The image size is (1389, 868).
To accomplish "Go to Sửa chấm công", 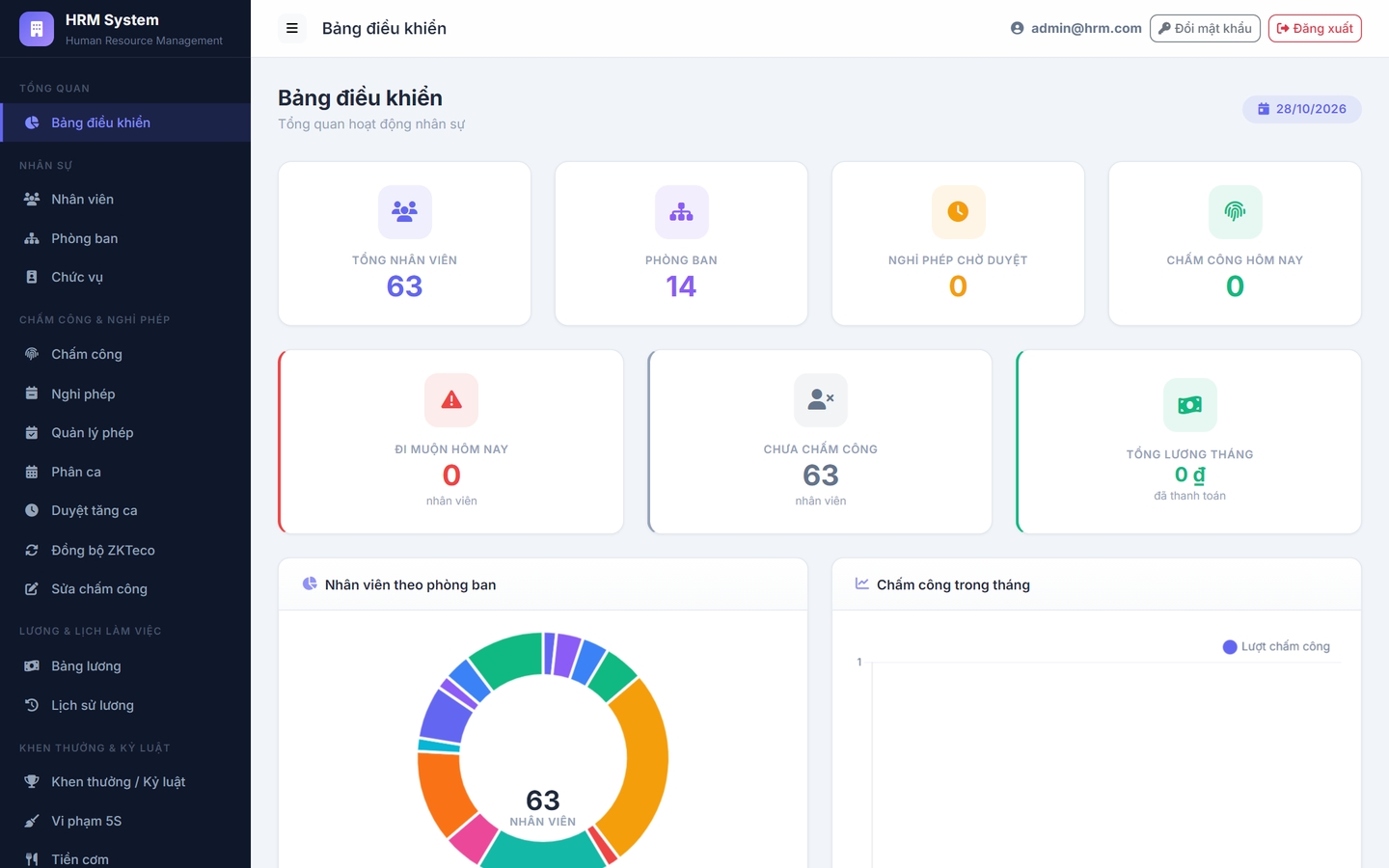I will (125, 588).
